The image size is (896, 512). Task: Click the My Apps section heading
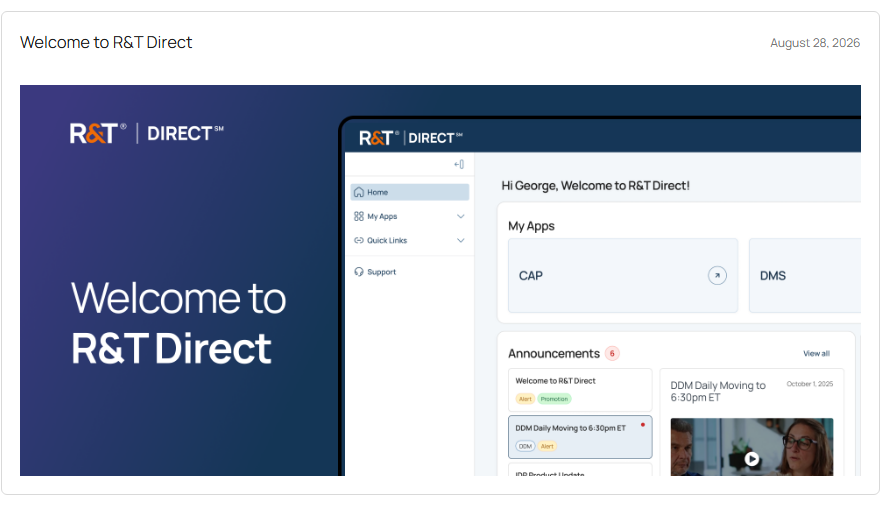pyautogui.click(x=531, y=226)
